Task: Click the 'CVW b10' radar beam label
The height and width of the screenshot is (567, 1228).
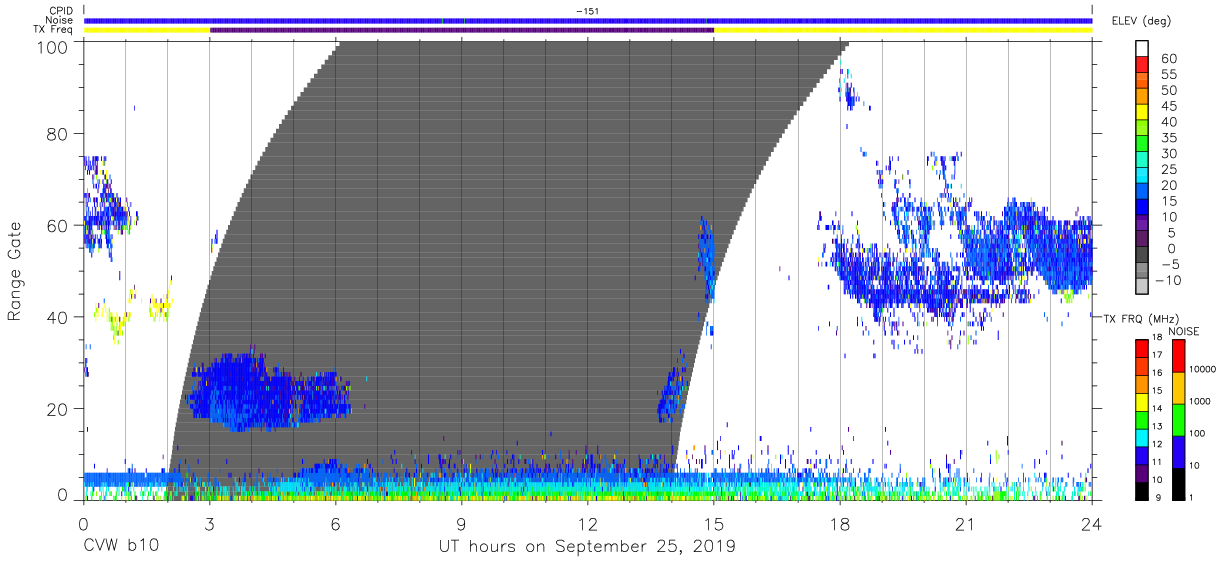Action: click(121, 546)
